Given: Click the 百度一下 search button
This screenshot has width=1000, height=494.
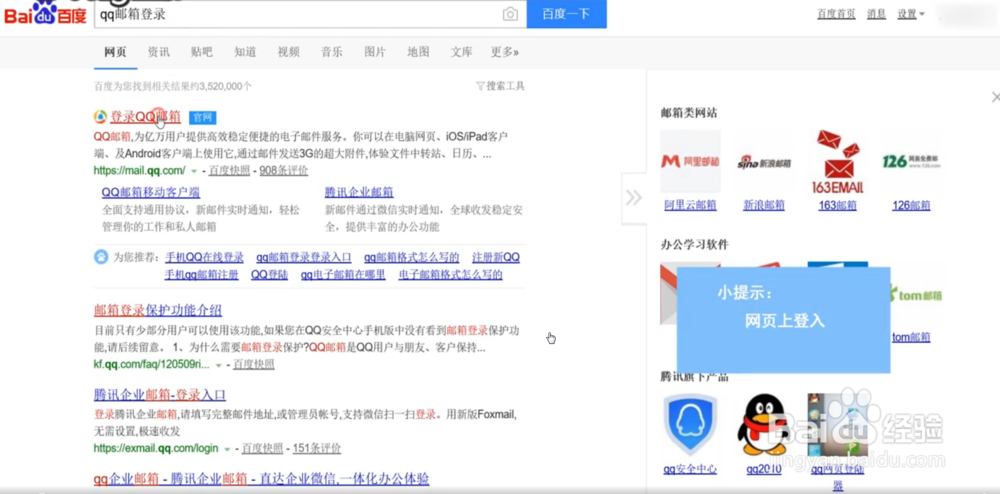Looking at the screenshot, I should [566, 14].
